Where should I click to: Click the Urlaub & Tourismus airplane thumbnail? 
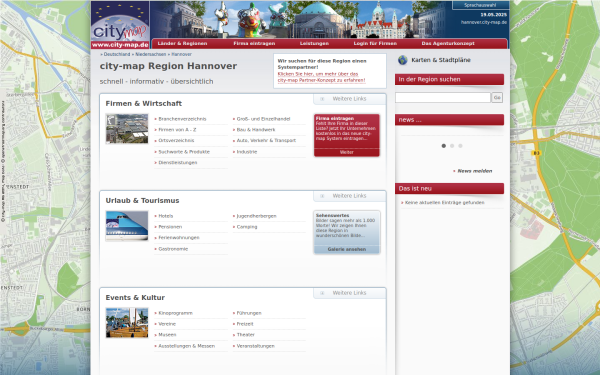pos(127,226)
